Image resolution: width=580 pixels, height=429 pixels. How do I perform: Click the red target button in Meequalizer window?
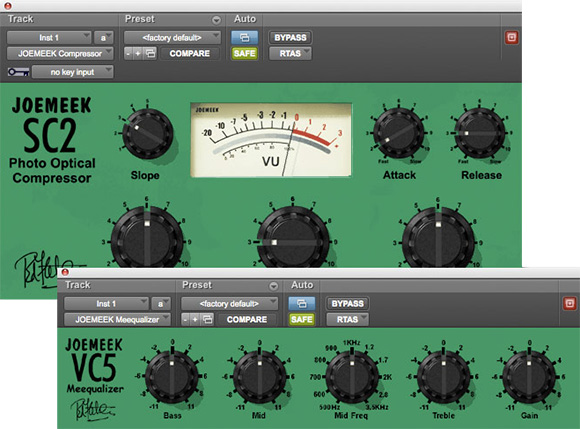569,304
